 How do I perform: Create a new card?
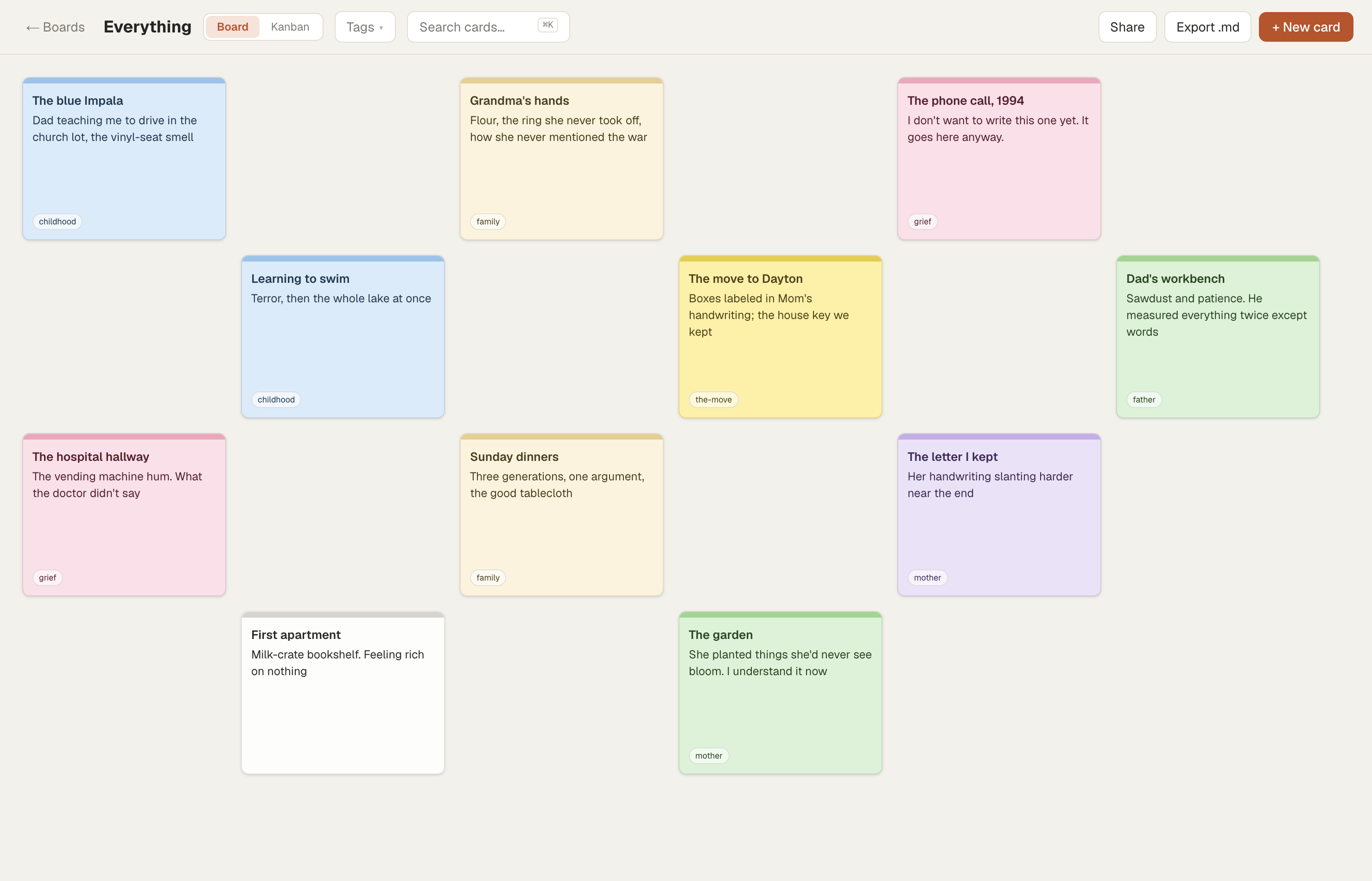coord(1305,27)
